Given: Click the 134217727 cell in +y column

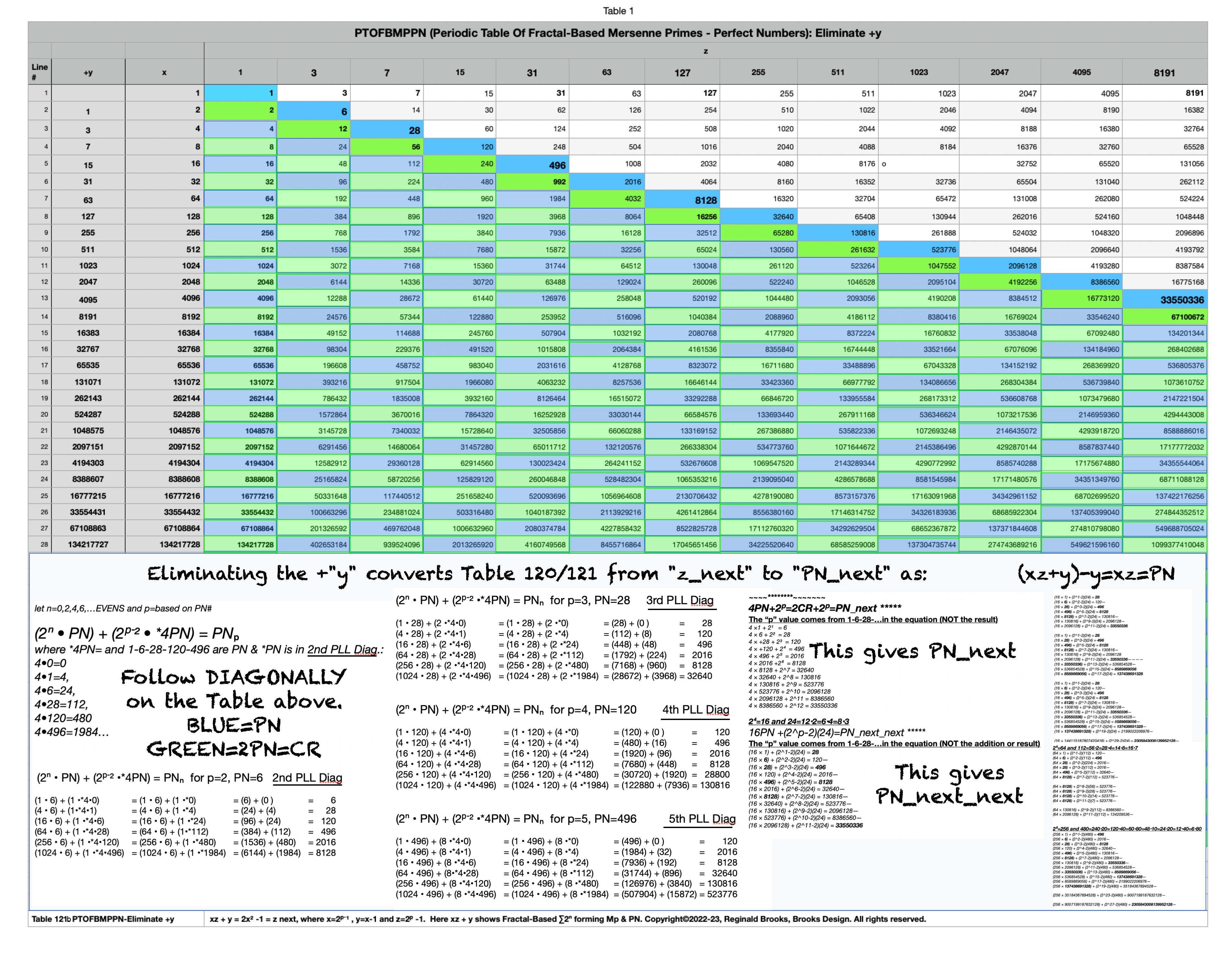Looking at the screenshot, I should point(88,544).
